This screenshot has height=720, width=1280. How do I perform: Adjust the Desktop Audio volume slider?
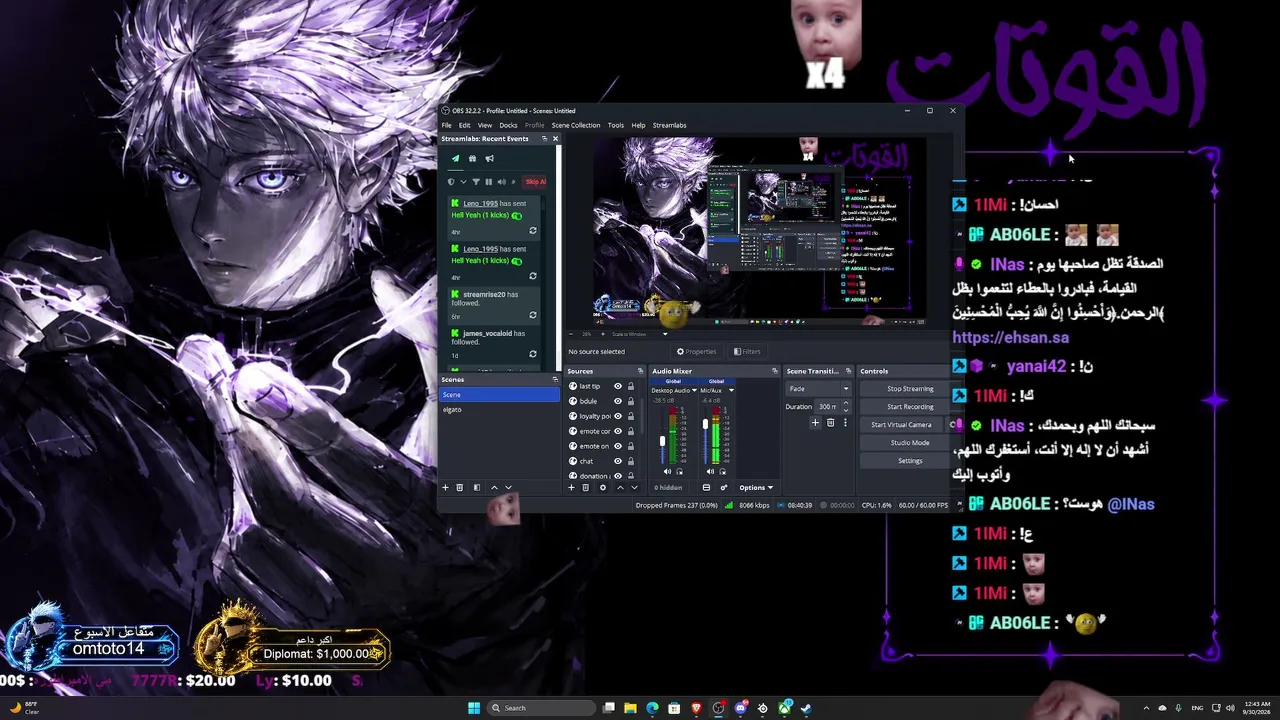tap(662, 440)
